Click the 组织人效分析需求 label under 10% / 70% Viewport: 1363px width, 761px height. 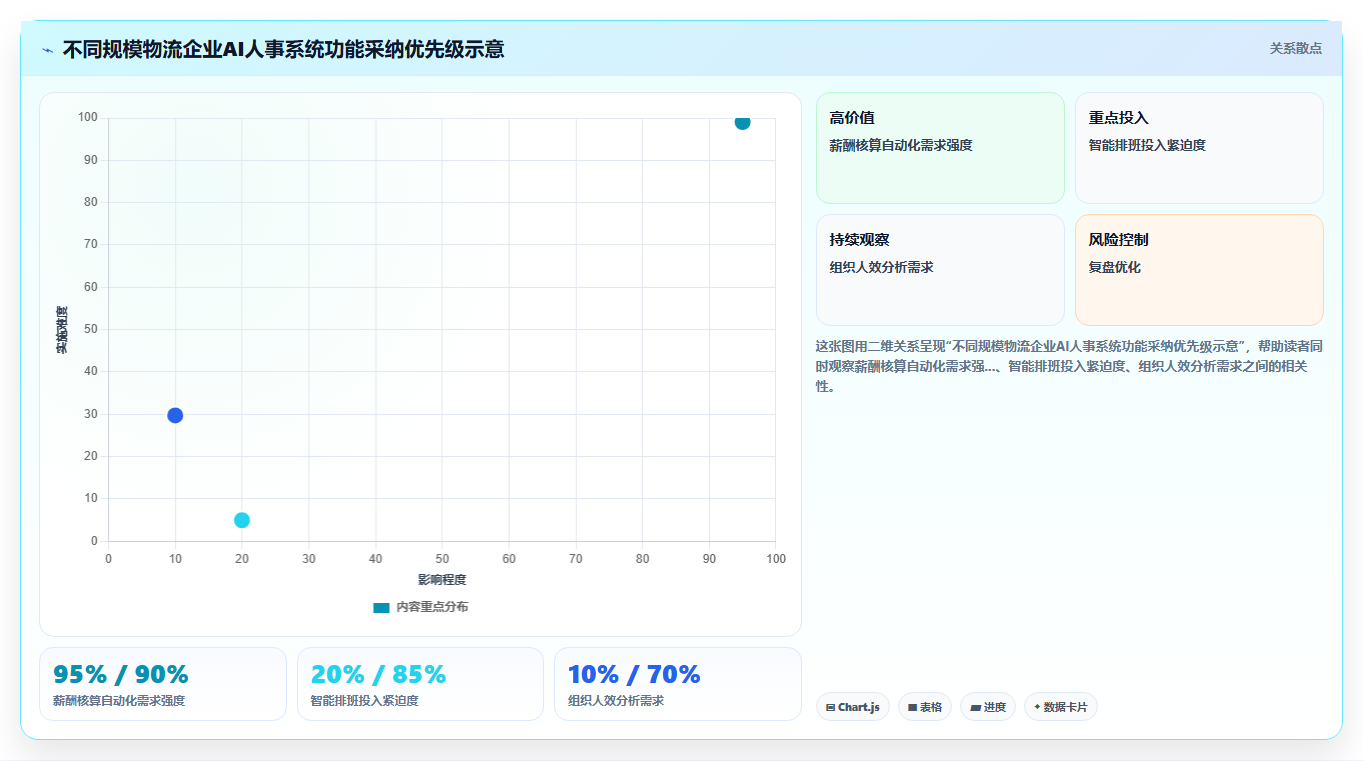click(616, 701)
